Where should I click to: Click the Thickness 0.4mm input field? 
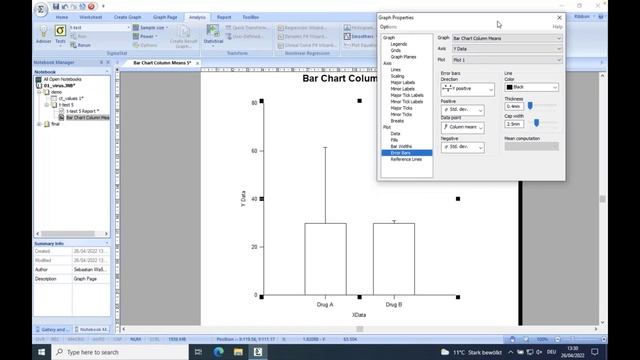tap(514, 106)
